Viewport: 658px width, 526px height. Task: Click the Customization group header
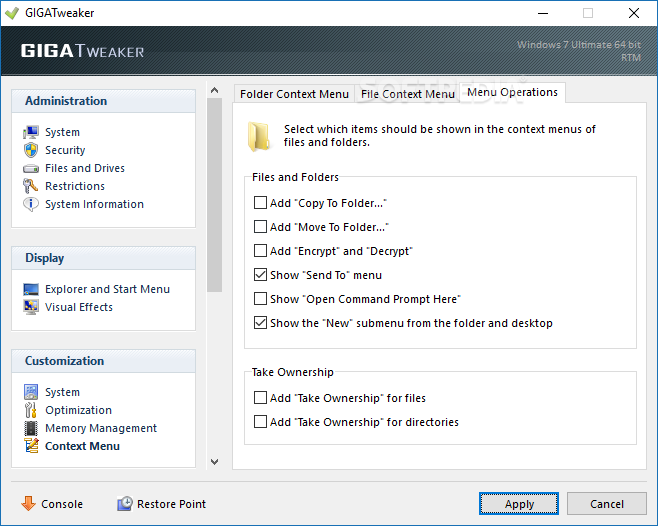pos(103,361)
